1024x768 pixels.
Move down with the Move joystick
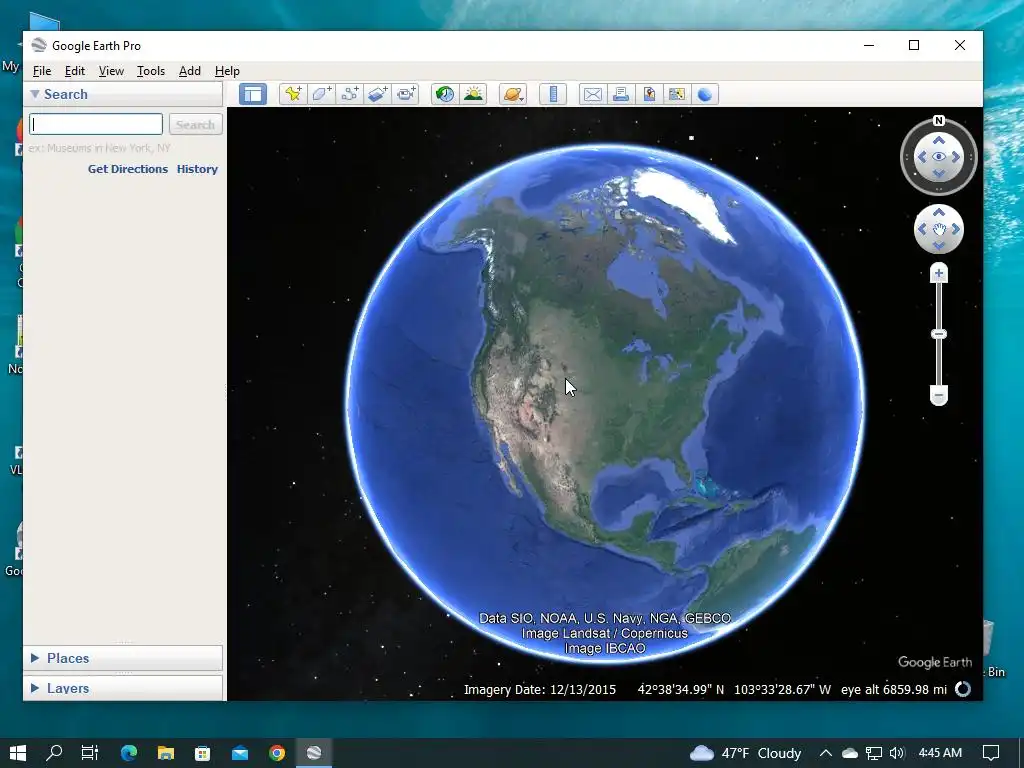coord(938,246)
